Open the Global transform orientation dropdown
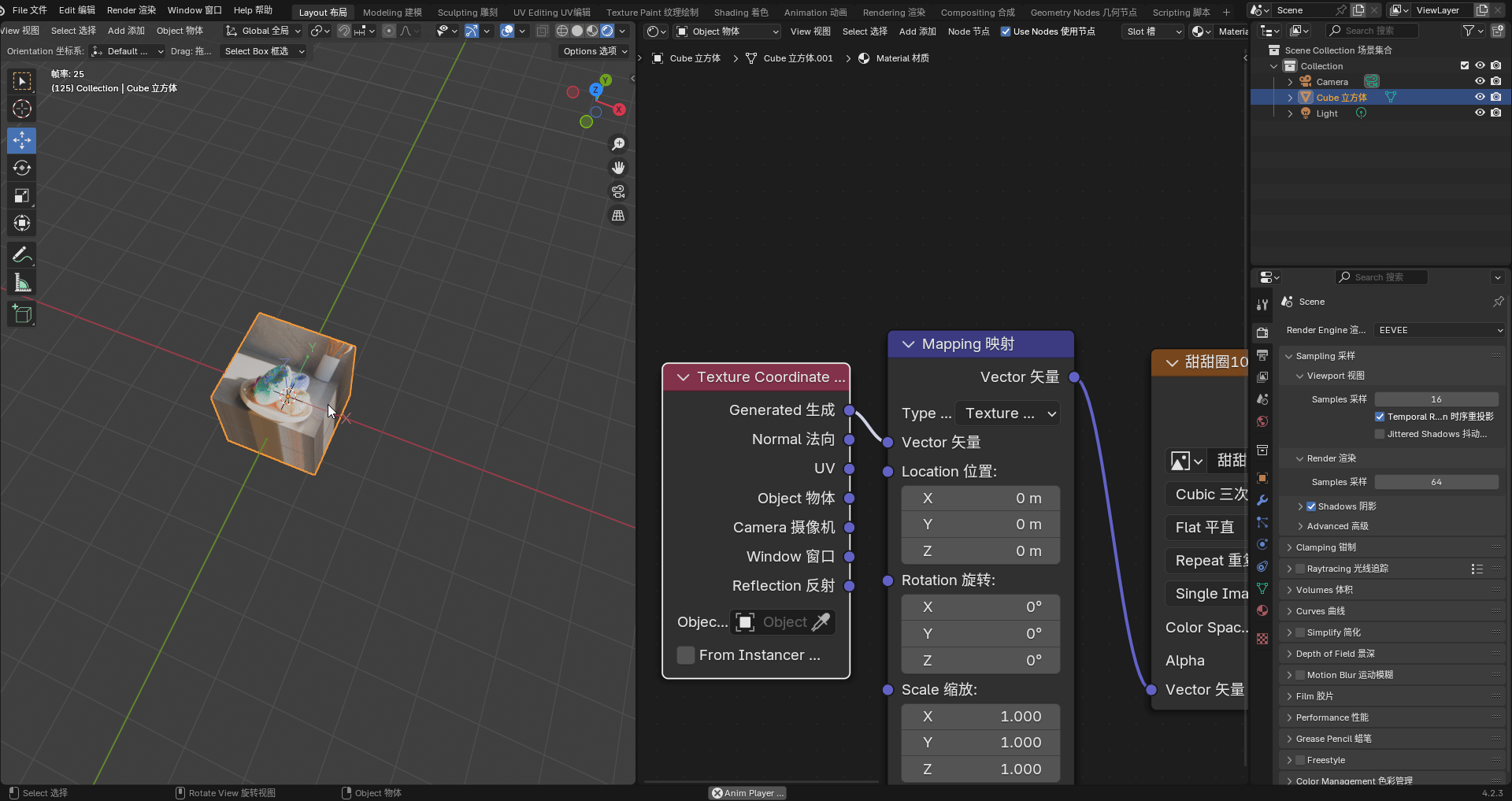Viewport: 1512px width, 801px height. [263, 31]
